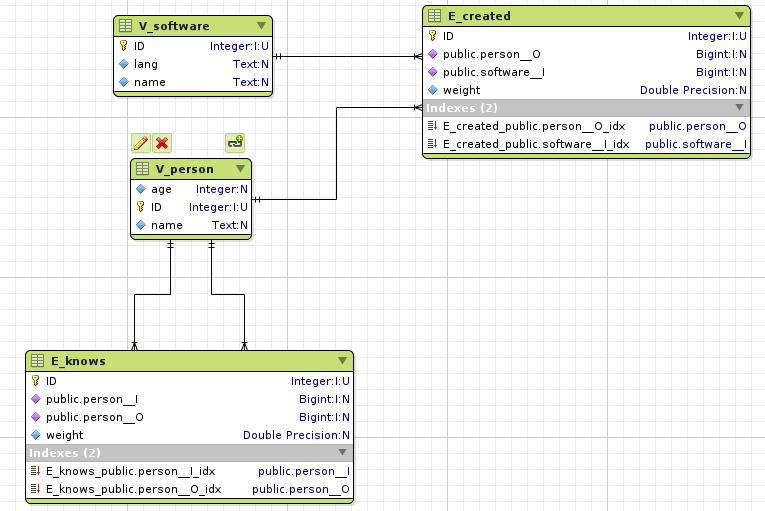Image resolution: width=765 pixels, height=511 pixels.
Task: Click the table icon in V_software header
Action: [x=125, y=26]
